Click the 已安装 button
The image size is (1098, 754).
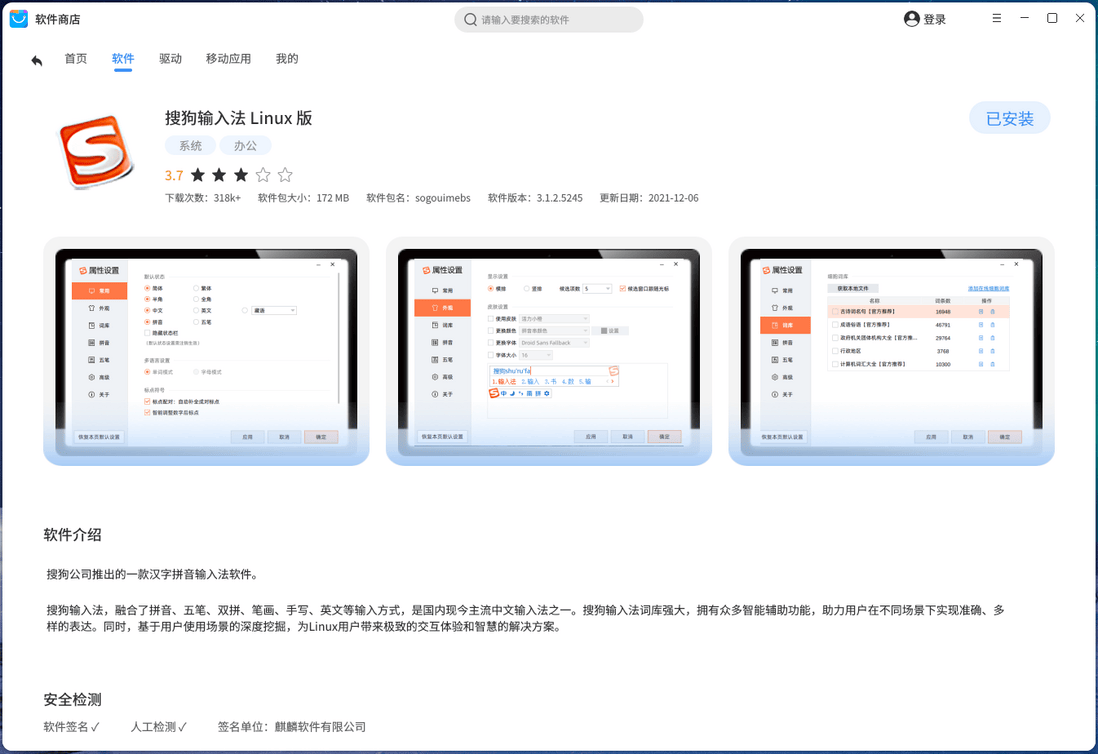[x=1009, y=117]
